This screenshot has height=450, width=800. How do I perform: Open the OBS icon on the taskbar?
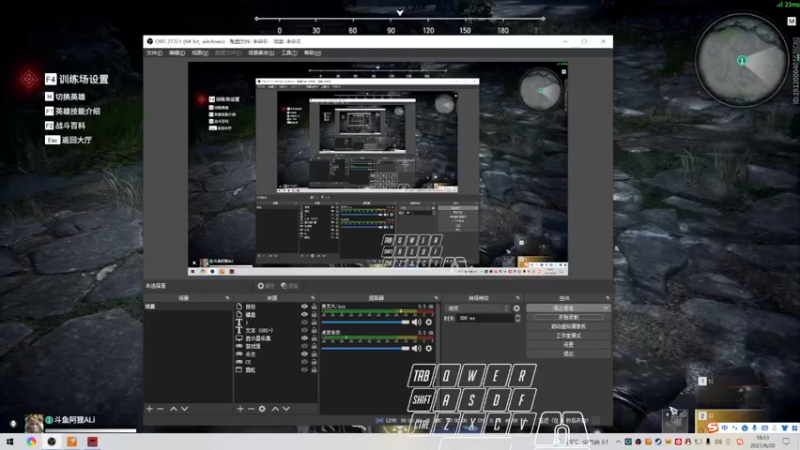pyautogui.click(x=52, y=442)
